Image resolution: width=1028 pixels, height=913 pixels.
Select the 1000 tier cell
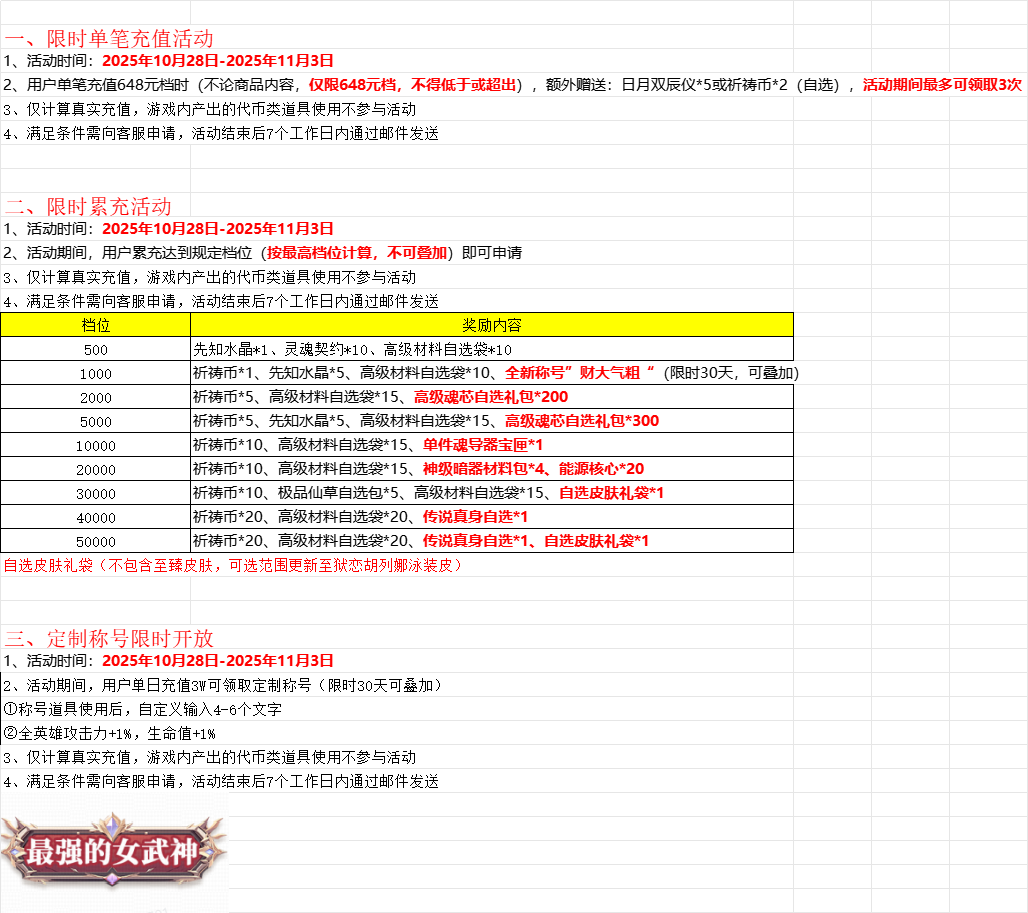(x=95, y=373)
